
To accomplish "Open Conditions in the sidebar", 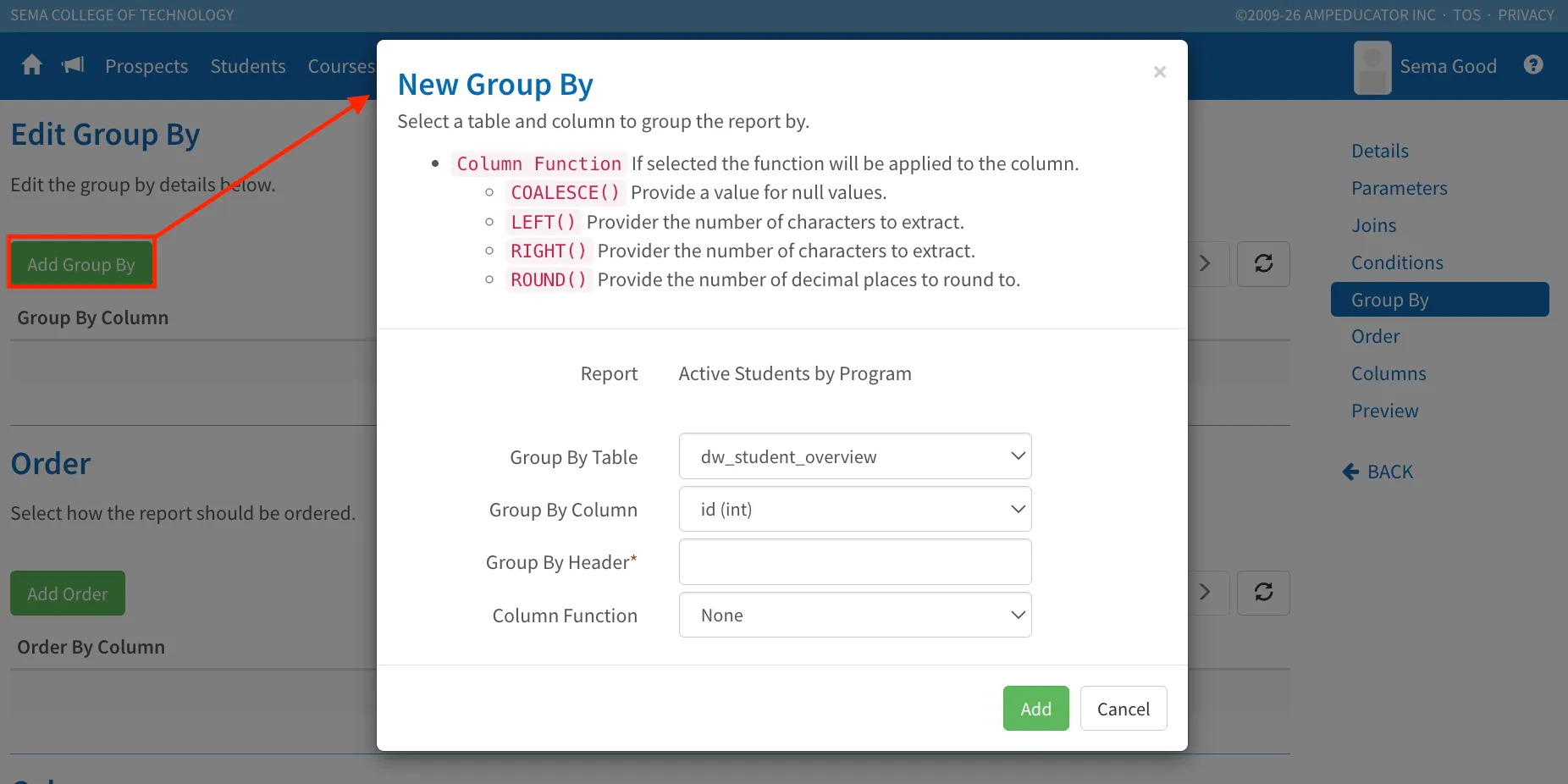I will tap(1397, 262).
